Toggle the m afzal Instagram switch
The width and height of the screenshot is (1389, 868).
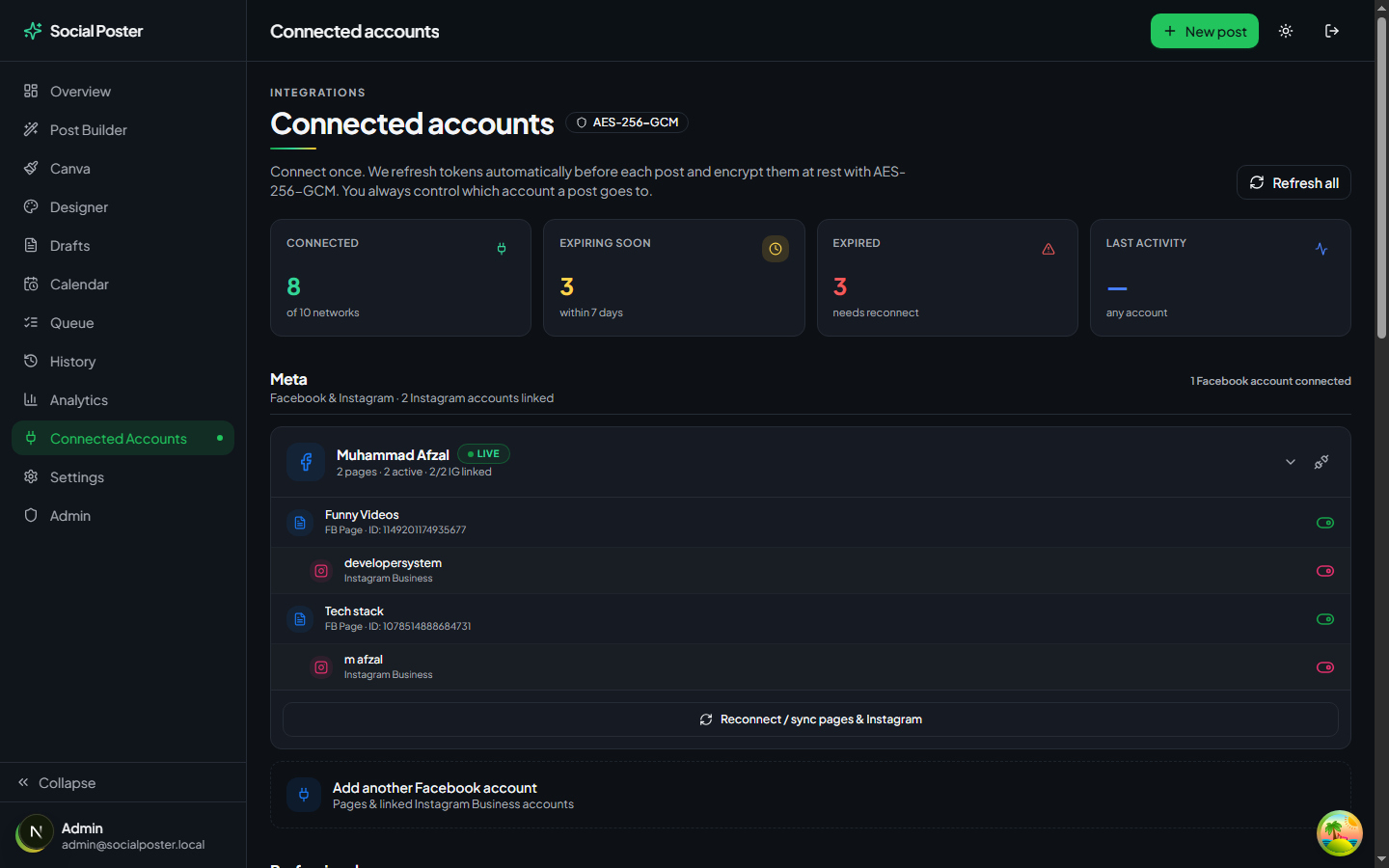(x=1325, y=667)
